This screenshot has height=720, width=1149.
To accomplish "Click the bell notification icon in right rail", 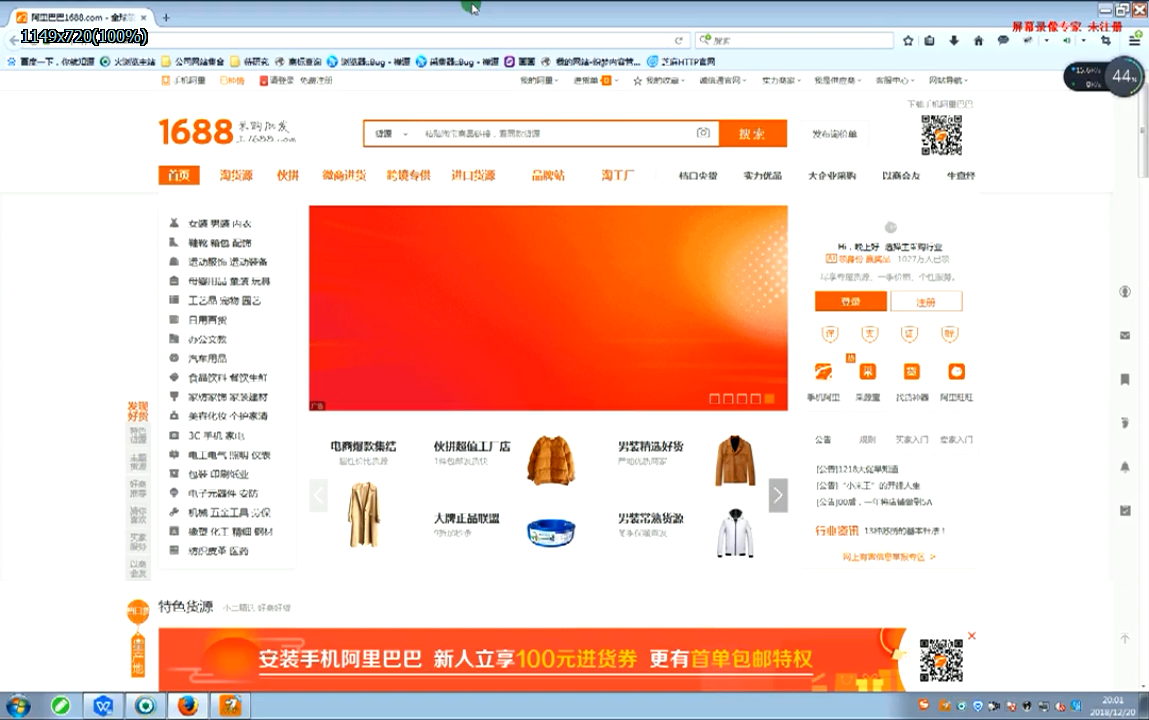I will coord(1125,467).
